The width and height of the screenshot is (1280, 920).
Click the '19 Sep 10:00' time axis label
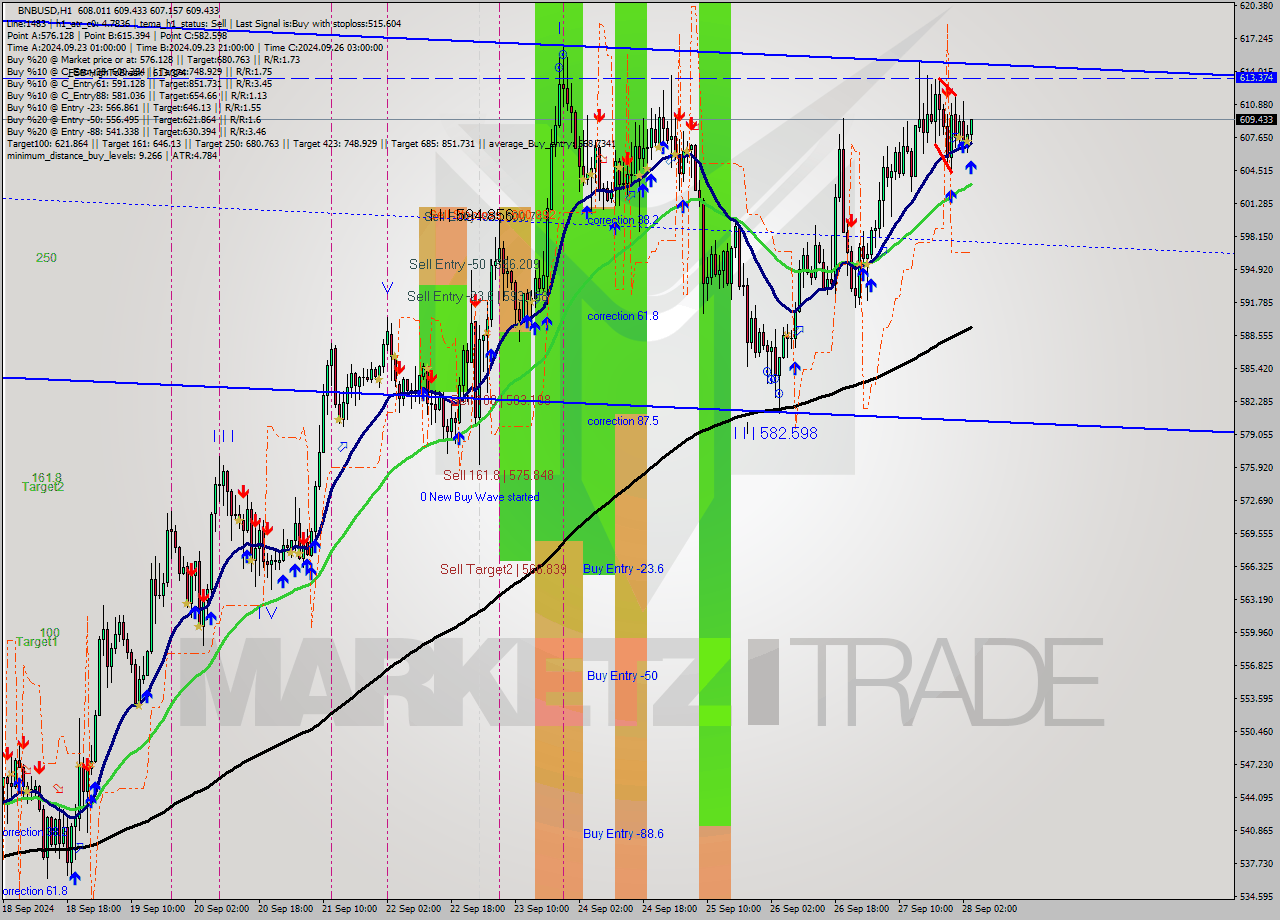[158, 909]
